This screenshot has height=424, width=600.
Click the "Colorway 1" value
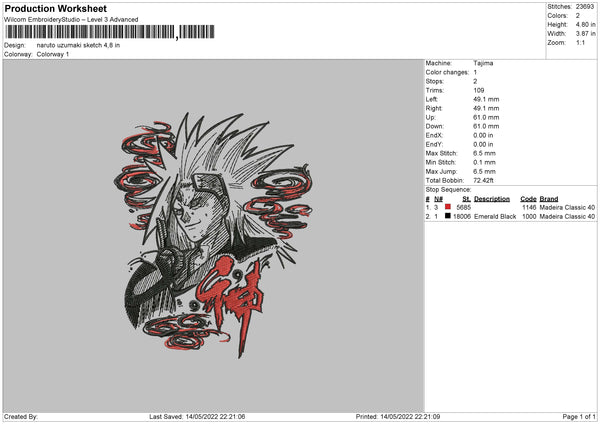53,54
